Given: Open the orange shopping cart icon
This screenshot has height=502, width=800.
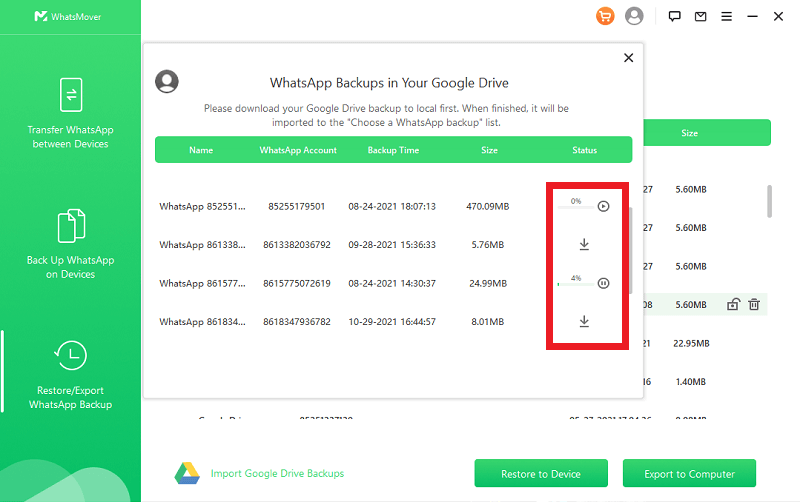Looking at the screenshot, I should (x=605, y=16).
